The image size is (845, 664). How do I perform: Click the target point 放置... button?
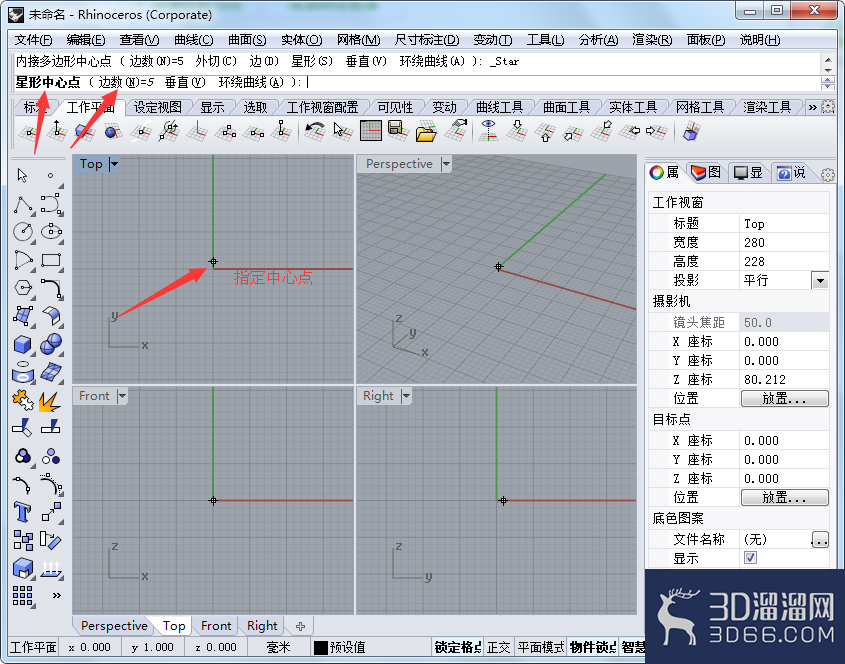pos(785,497)
